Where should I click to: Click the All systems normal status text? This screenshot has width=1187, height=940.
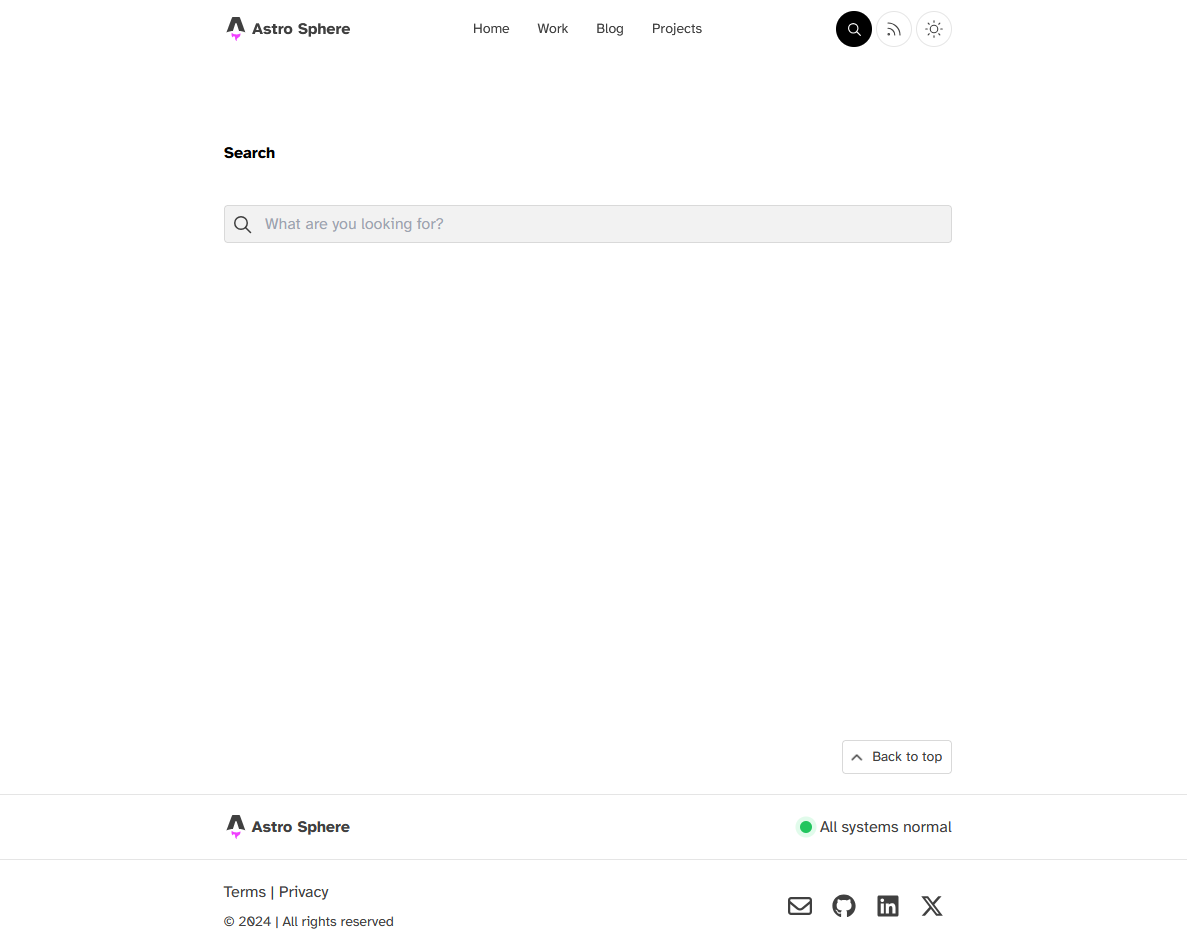(x=886, y=827)
